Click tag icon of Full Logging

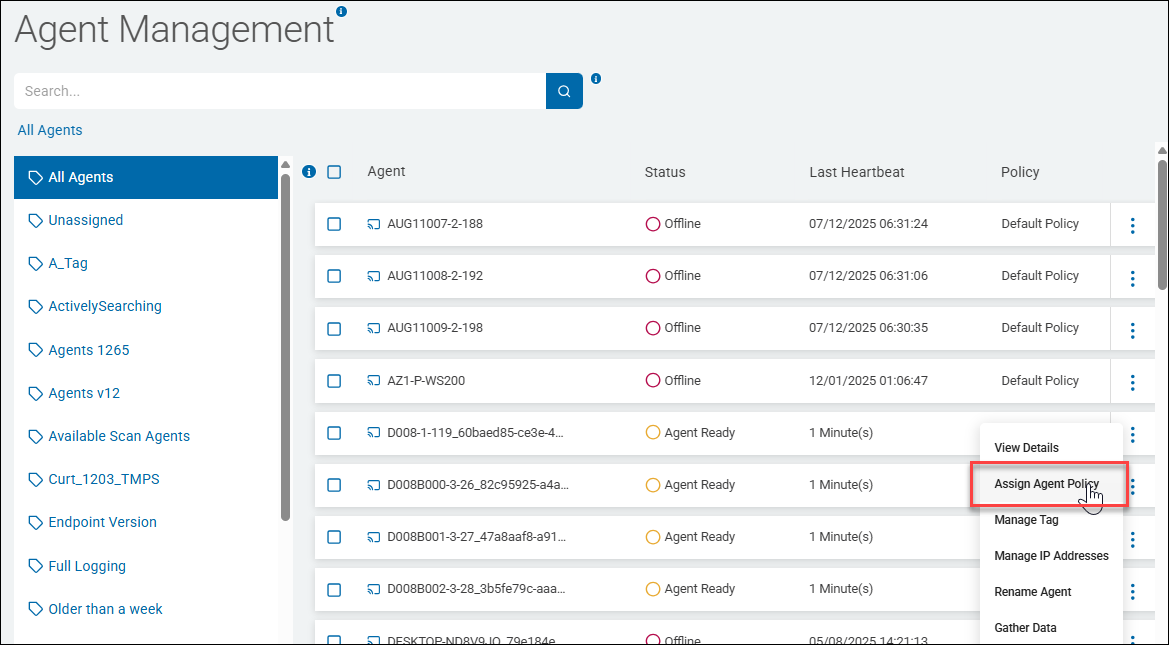(x=35, y=567)
